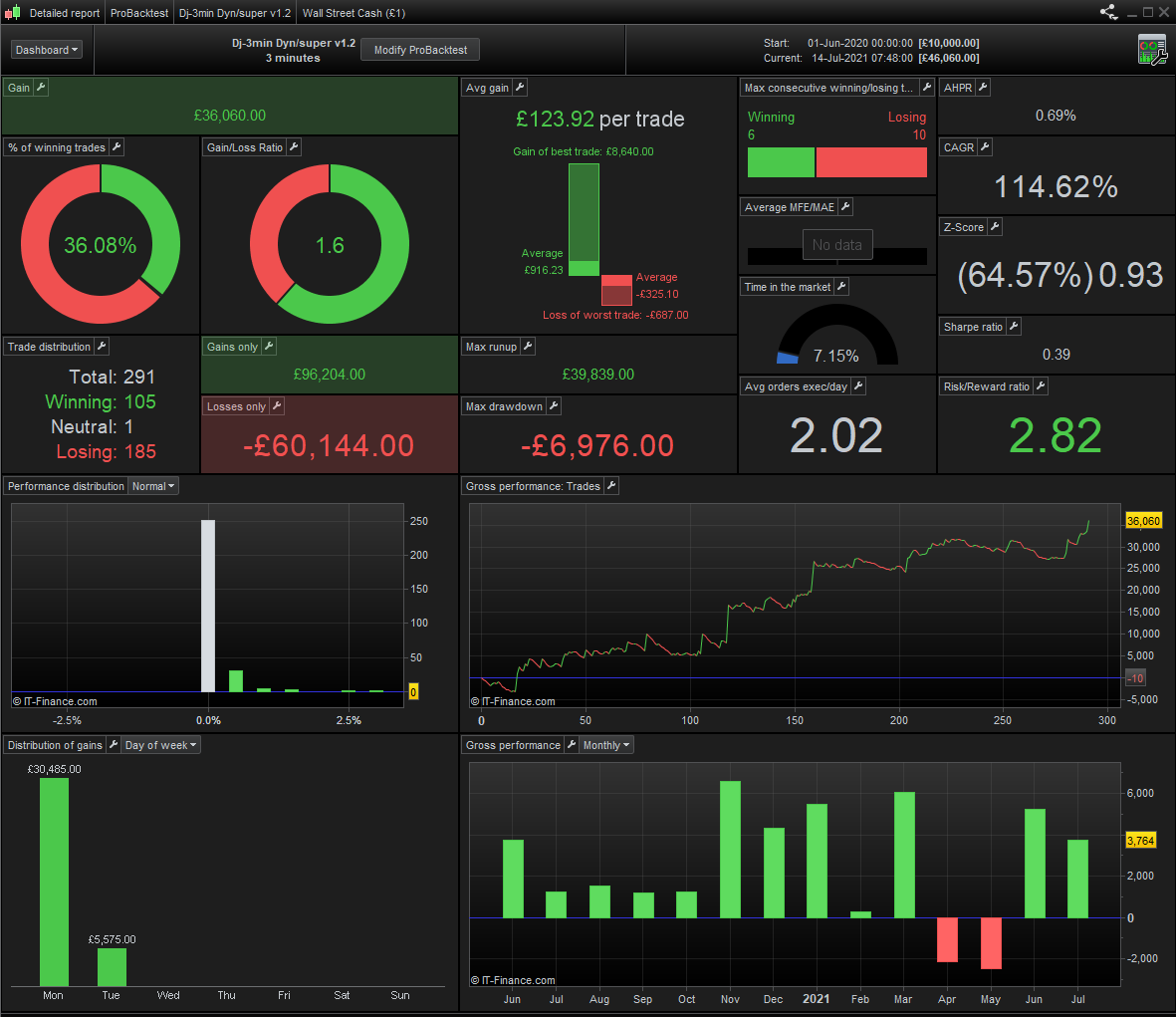The height and width of the screenshot is (1017, 1176).
Task: Open the Z-Score wrench settings
Action: click(x=995, y=226)
